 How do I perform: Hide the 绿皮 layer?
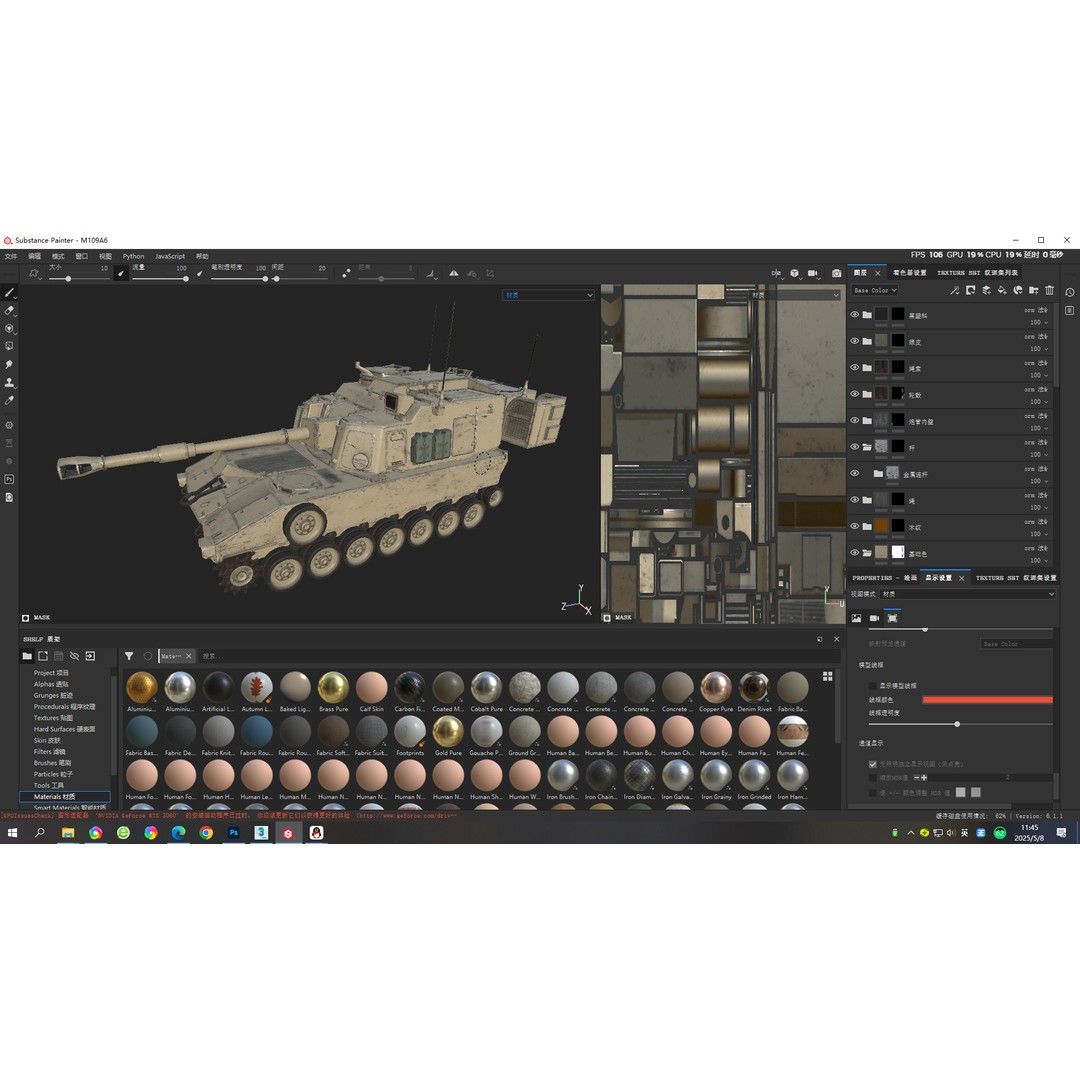point(855,341)
